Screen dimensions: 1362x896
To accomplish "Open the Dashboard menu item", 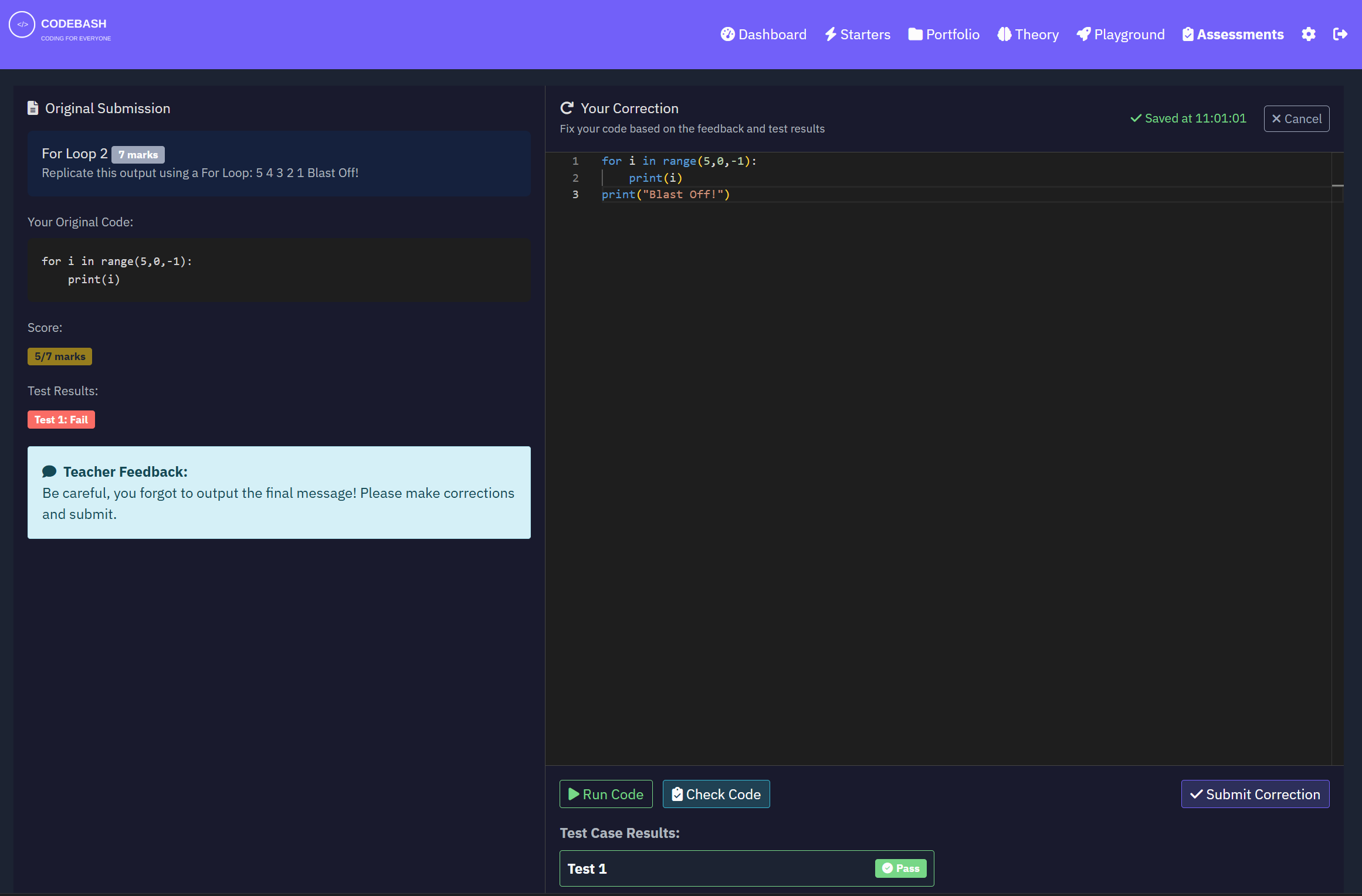I will click(763, 35).
